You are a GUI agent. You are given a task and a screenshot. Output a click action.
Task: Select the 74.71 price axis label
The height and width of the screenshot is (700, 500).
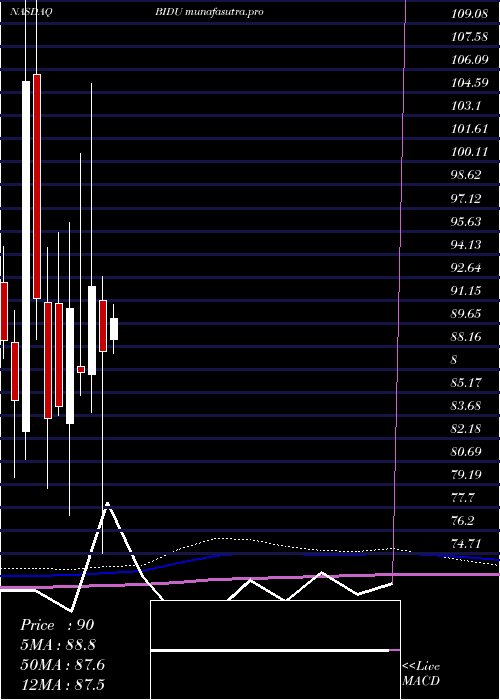coord(467,544)
